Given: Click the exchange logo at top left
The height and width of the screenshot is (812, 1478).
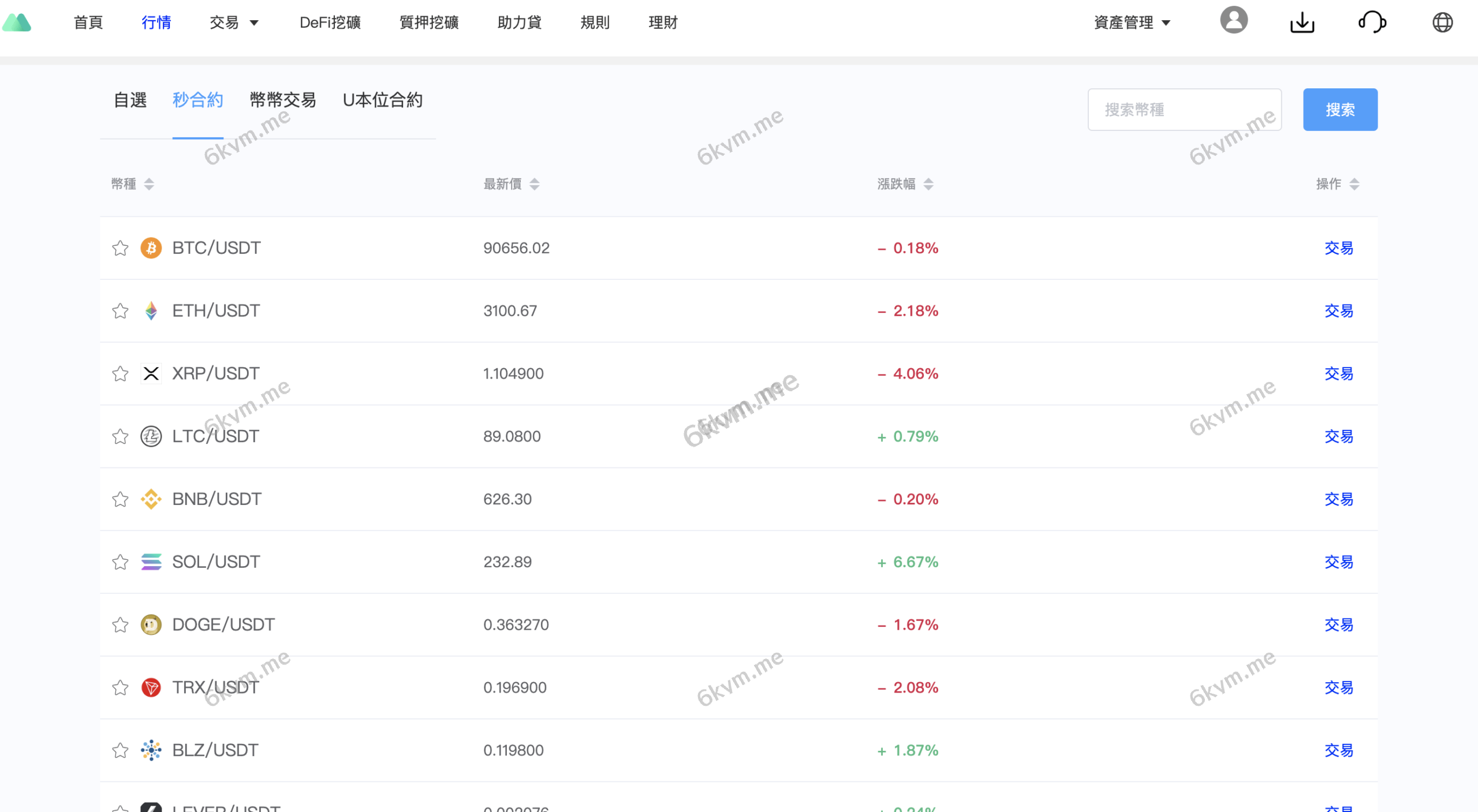Looking at the screenshot, I should pos(18,21).
